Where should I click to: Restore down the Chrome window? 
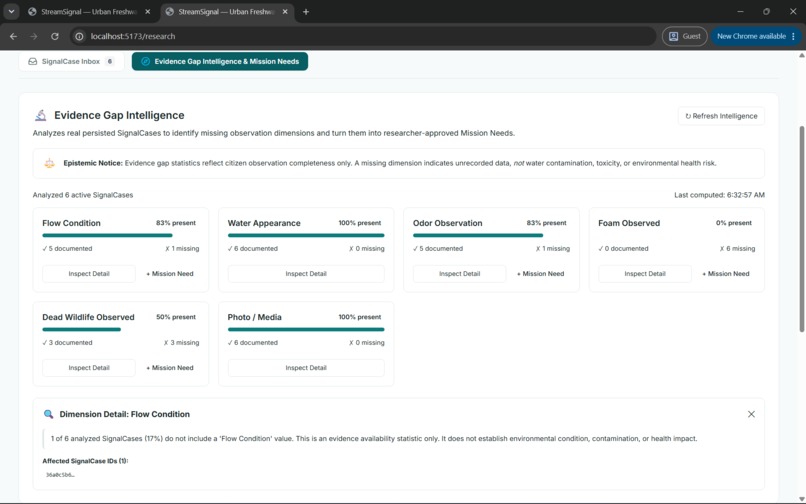click(x=766, y=11)
